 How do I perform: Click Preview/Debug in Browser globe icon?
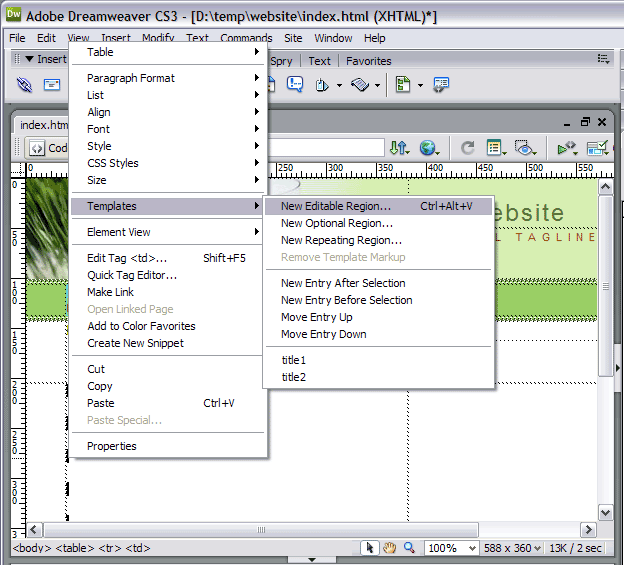429,148
